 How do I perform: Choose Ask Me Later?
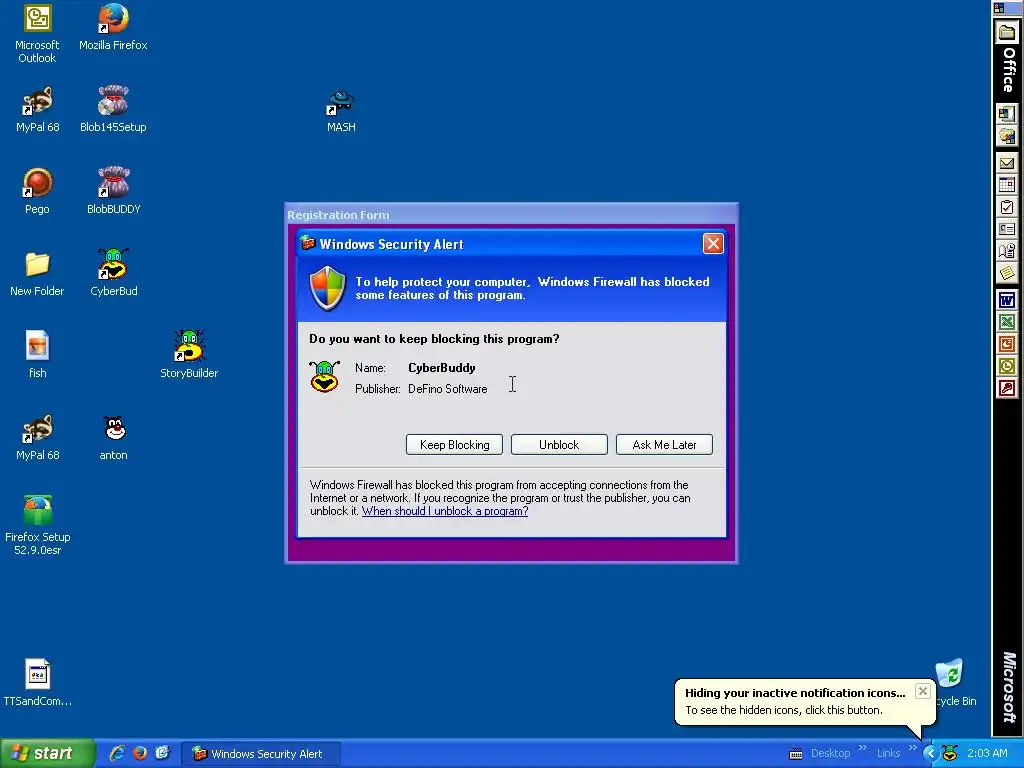point(664,445)
